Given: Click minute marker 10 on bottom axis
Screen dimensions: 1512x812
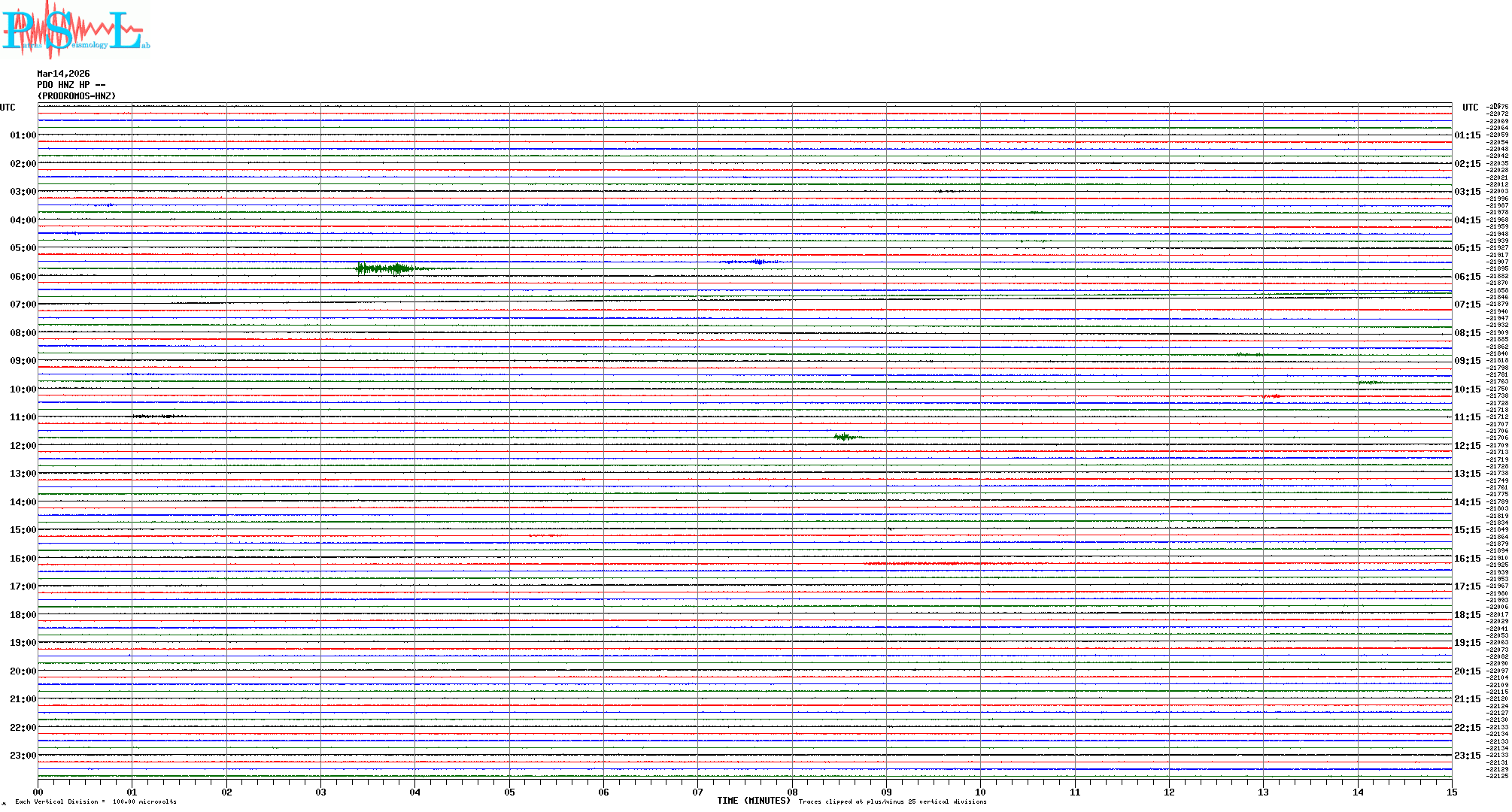Looking at the screenshot, I should click(x=980, y=792).
